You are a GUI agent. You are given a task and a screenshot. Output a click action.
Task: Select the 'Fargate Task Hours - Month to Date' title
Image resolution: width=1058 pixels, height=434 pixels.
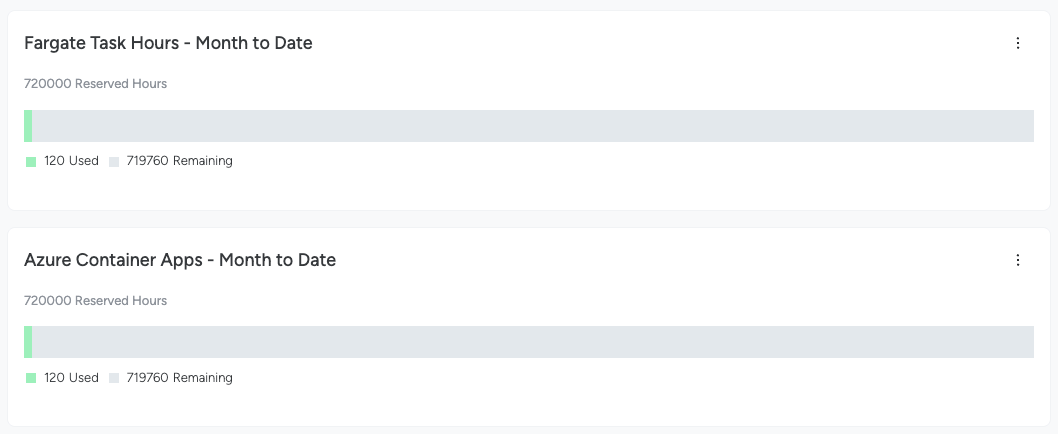(168, 43)
